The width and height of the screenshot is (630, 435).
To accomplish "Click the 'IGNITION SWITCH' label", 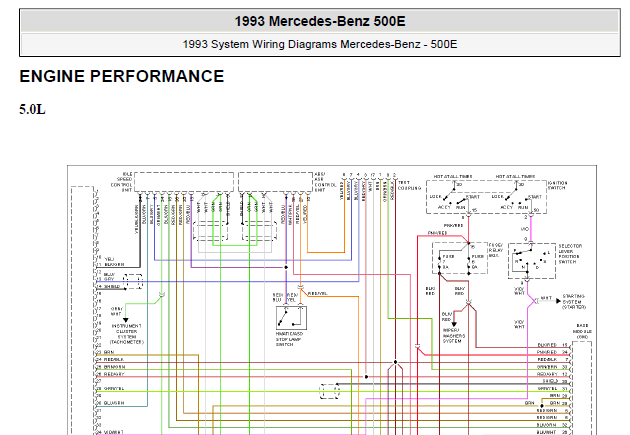I will point(558,185).
